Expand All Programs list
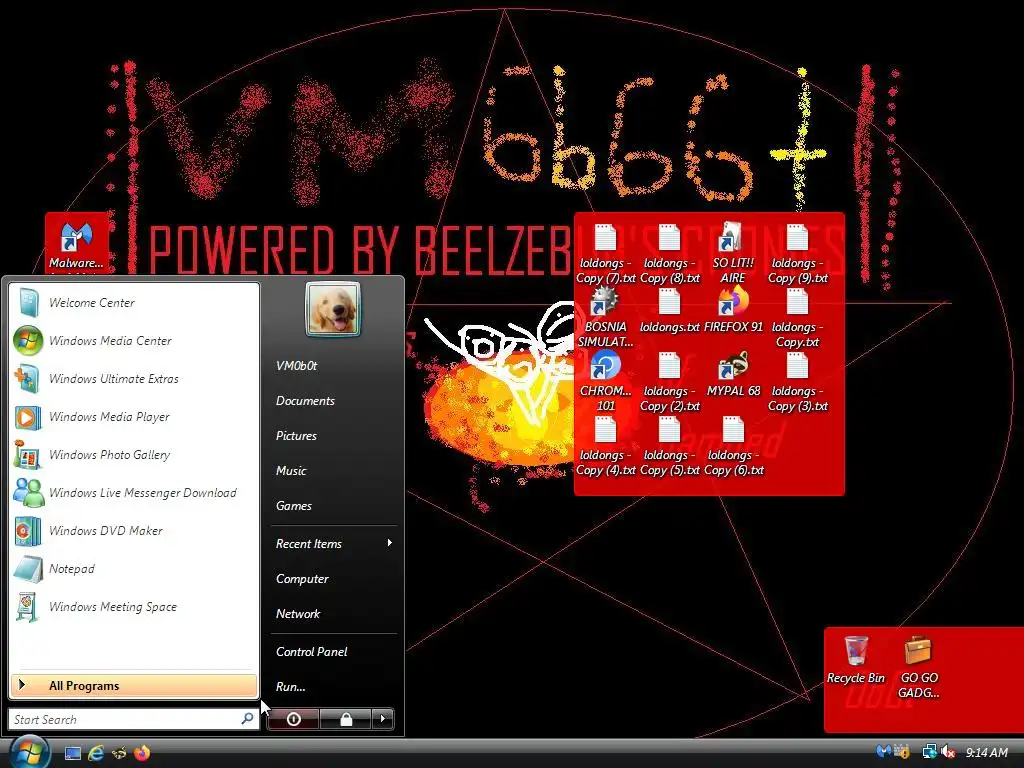 coord(134,685)
